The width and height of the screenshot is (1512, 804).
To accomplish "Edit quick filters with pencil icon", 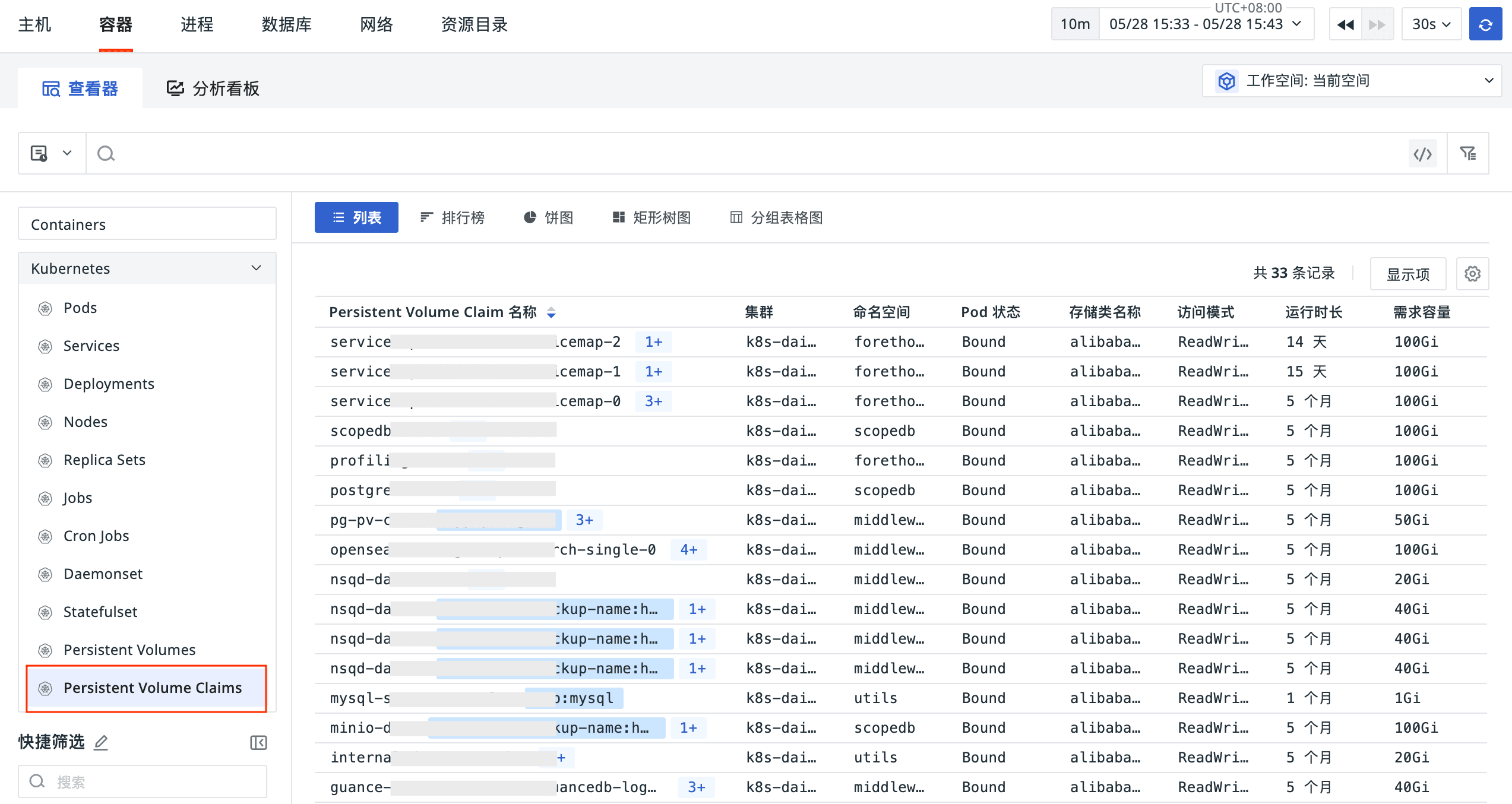I will tap(101, 742).
